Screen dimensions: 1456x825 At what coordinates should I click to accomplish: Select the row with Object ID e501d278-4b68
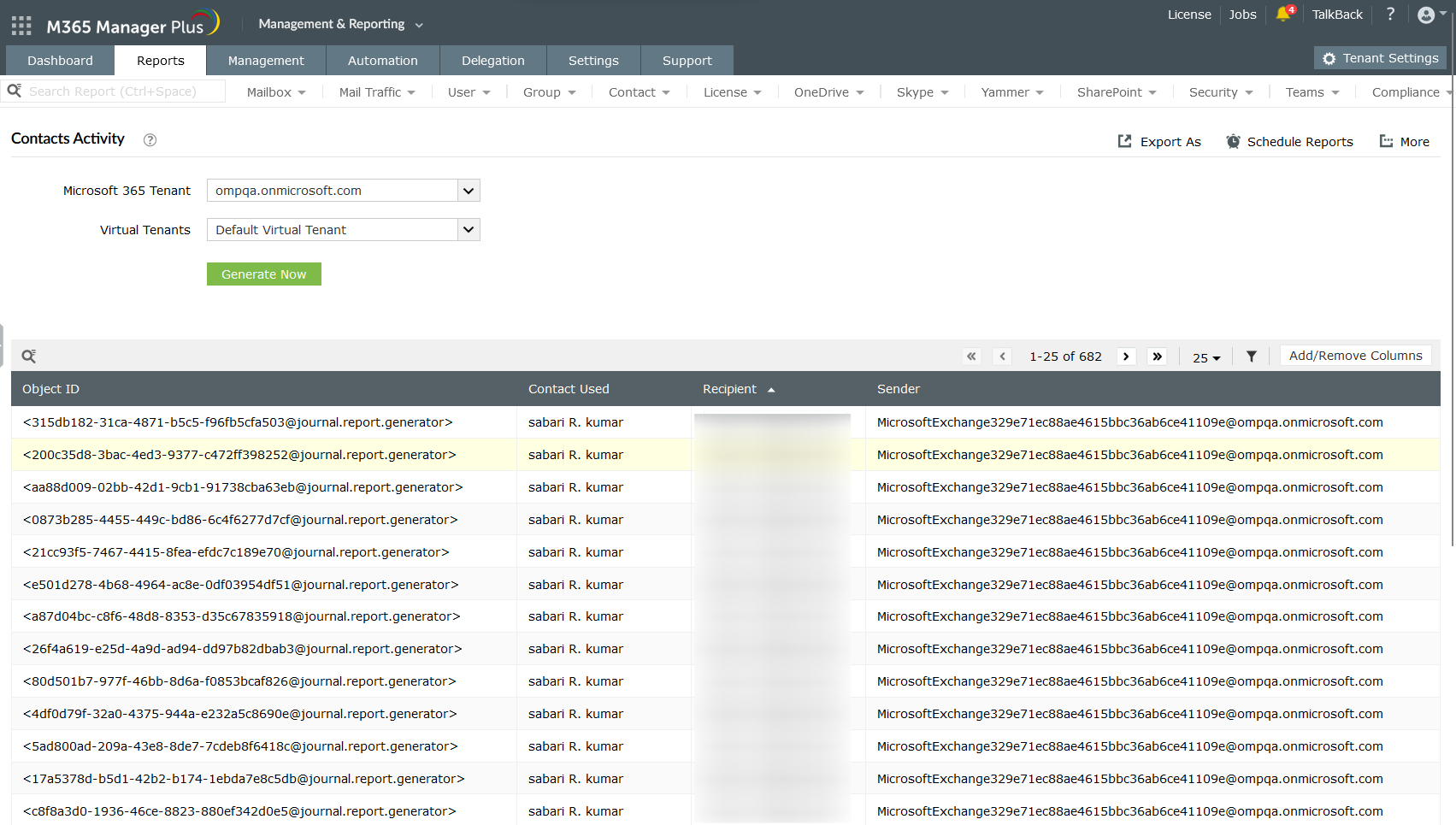[x=725, y=585]
